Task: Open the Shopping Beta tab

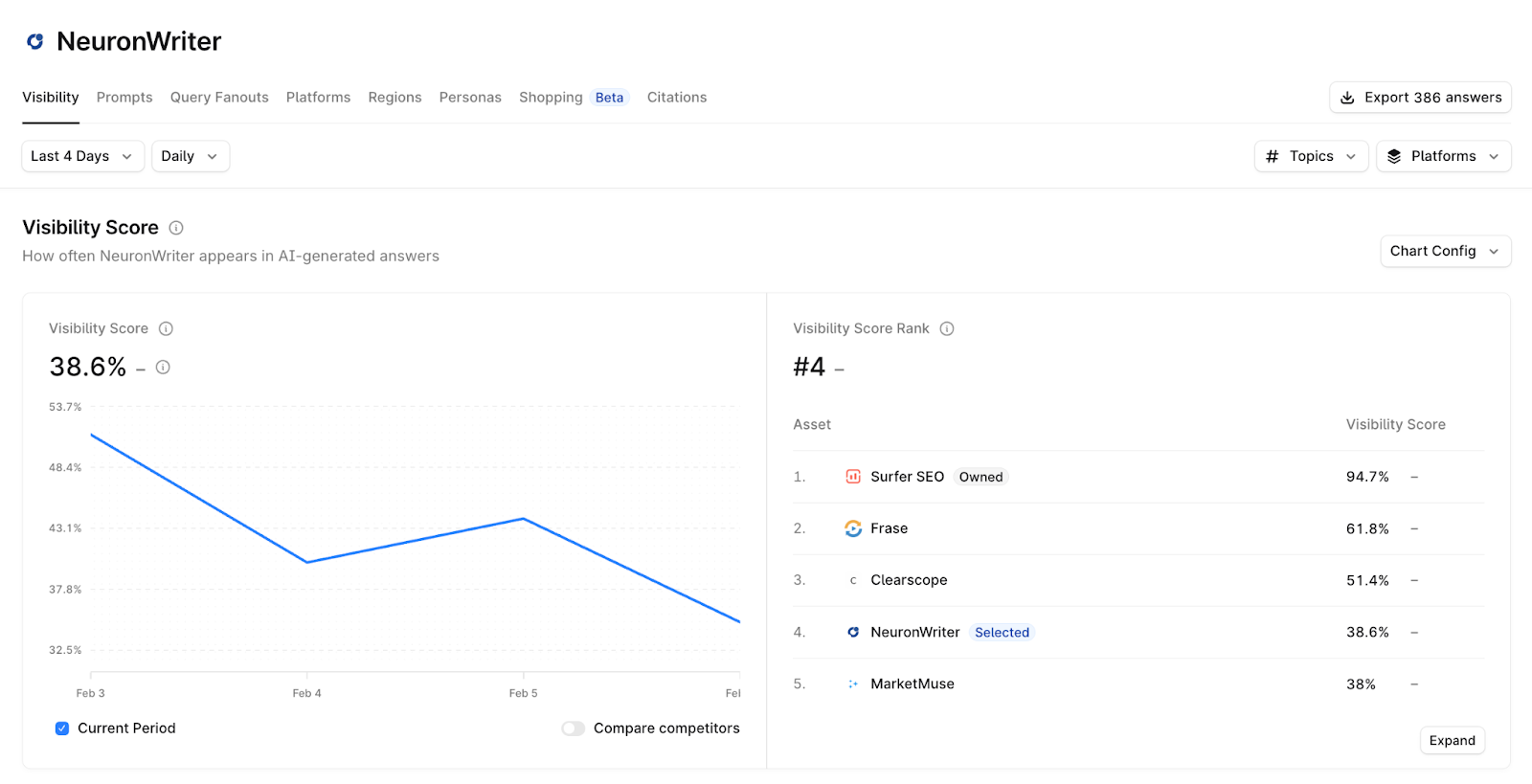Action: pyautogui.click(x=572, y=98)
